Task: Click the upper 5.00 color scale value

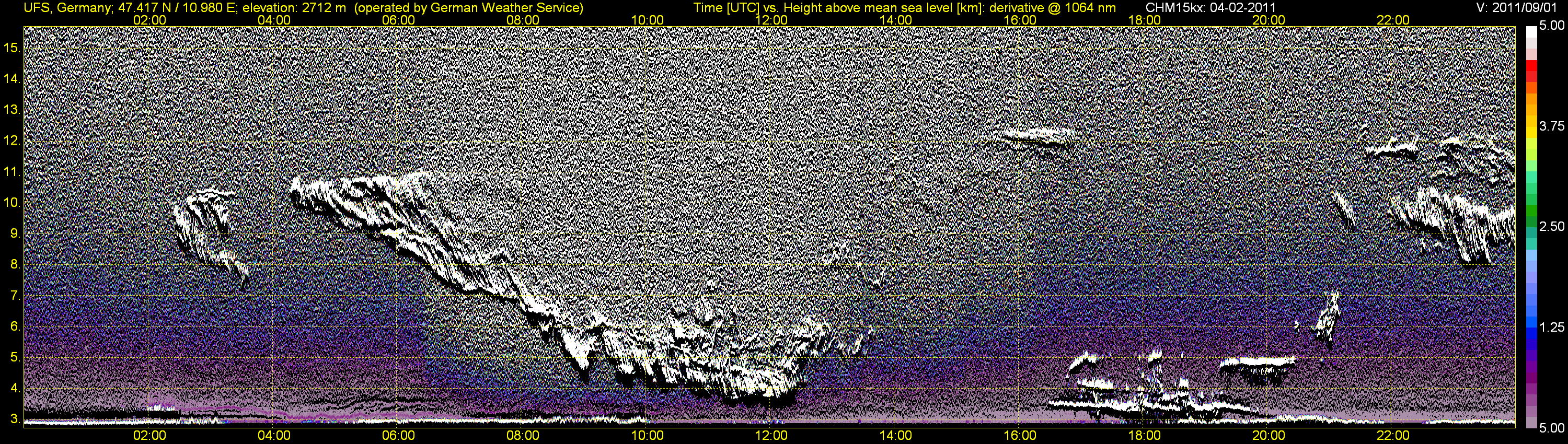Action: coord(1552,26)
